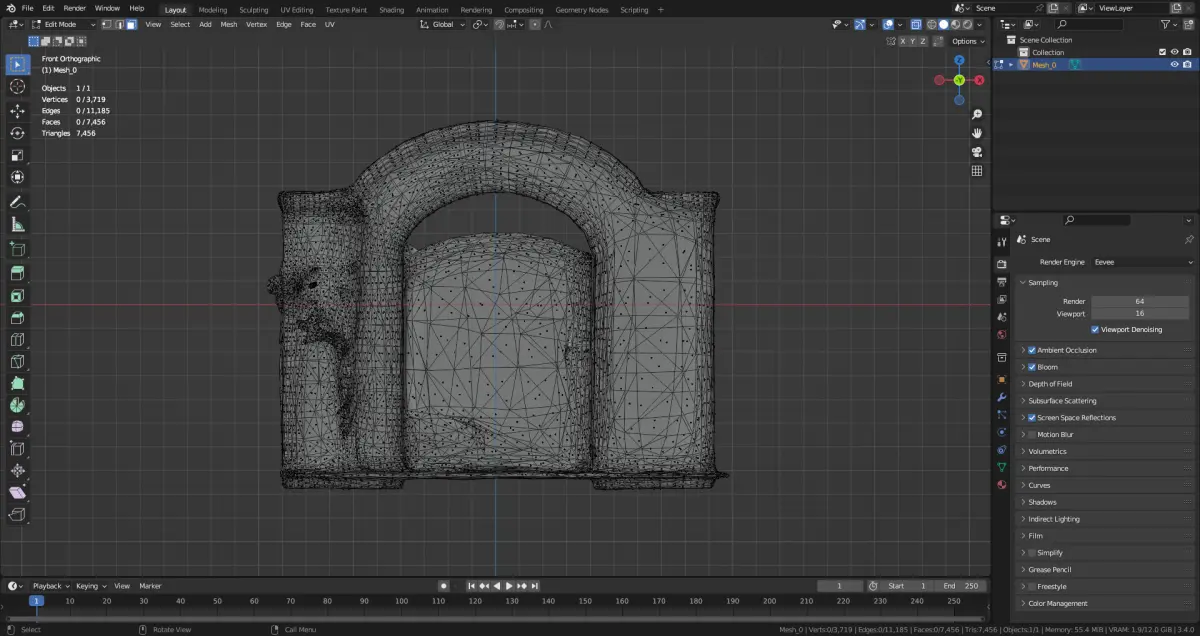The width and height of the screenshot is (1200, 636).
Task: Toggle the camera view icon
Action: 977,152
